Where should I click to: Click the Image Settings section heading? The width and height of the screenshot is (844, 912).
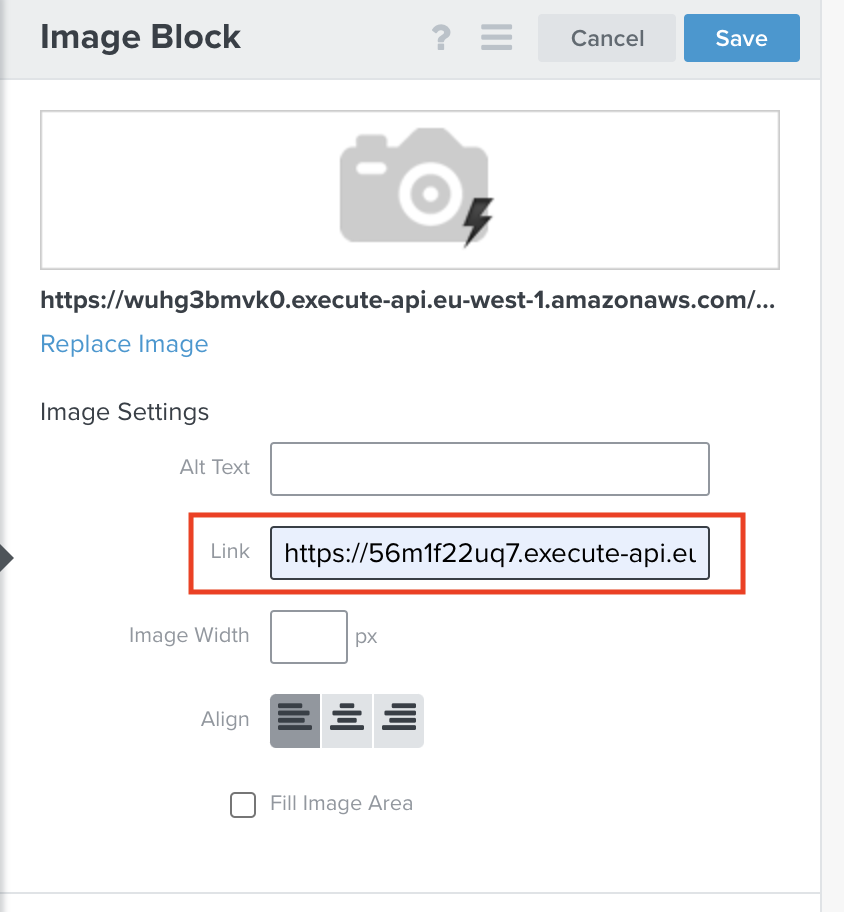click(x=124, y=412)
